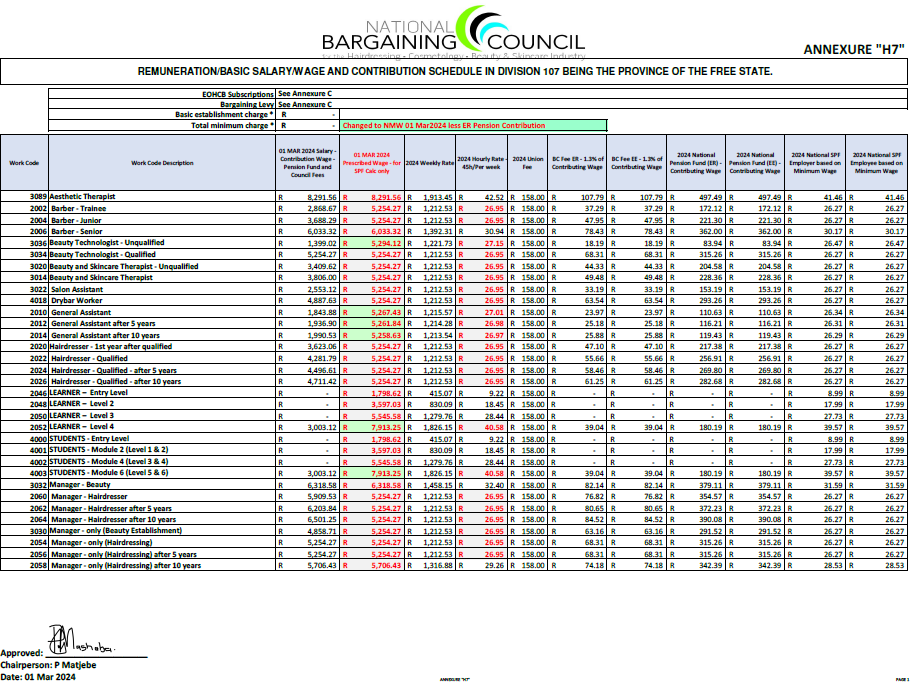Click the green "Changed to NMW 01 Mar2024" note

474,125
